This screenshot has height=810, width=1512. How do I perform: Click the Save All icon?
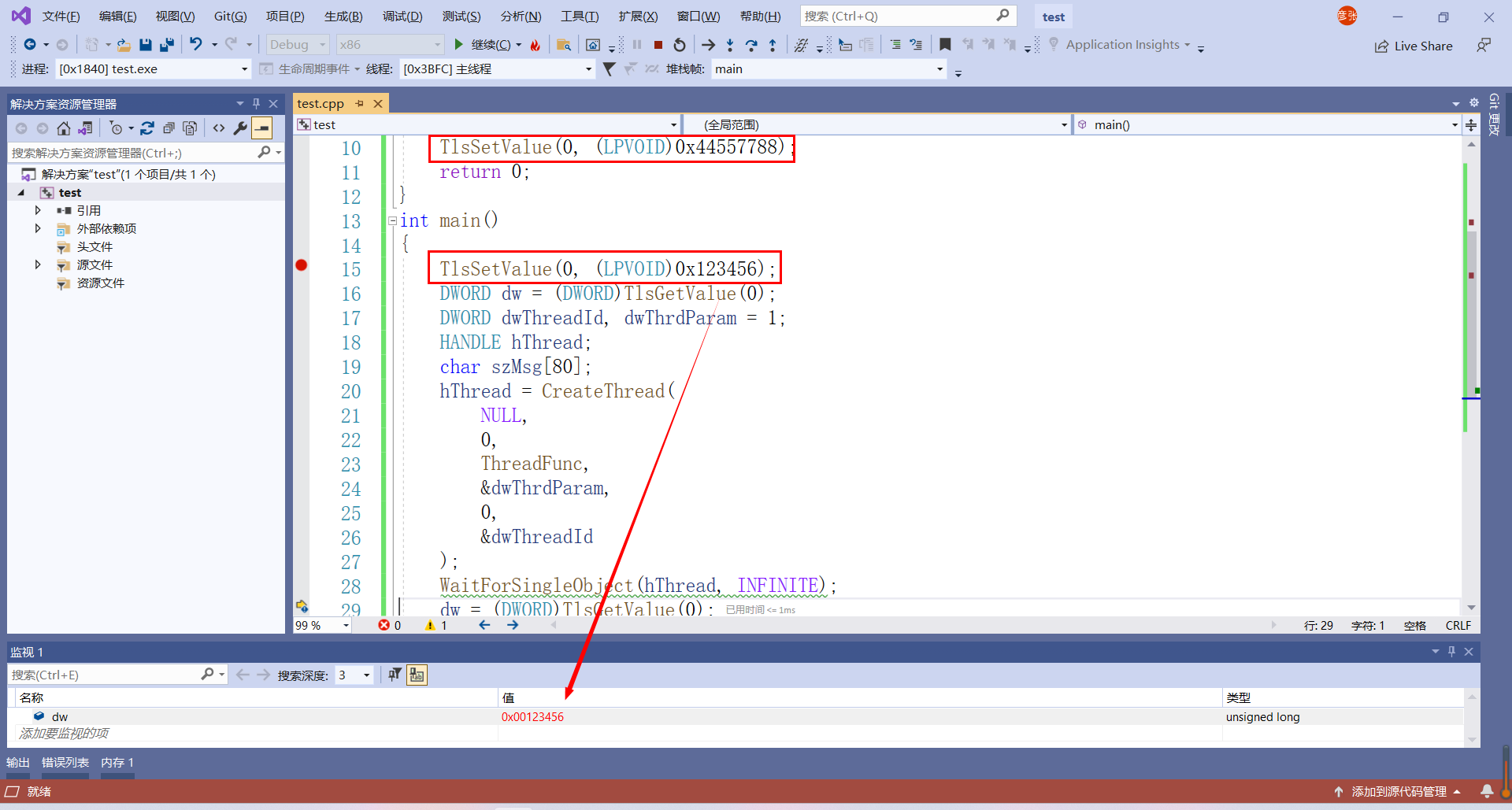pos(166,45)
